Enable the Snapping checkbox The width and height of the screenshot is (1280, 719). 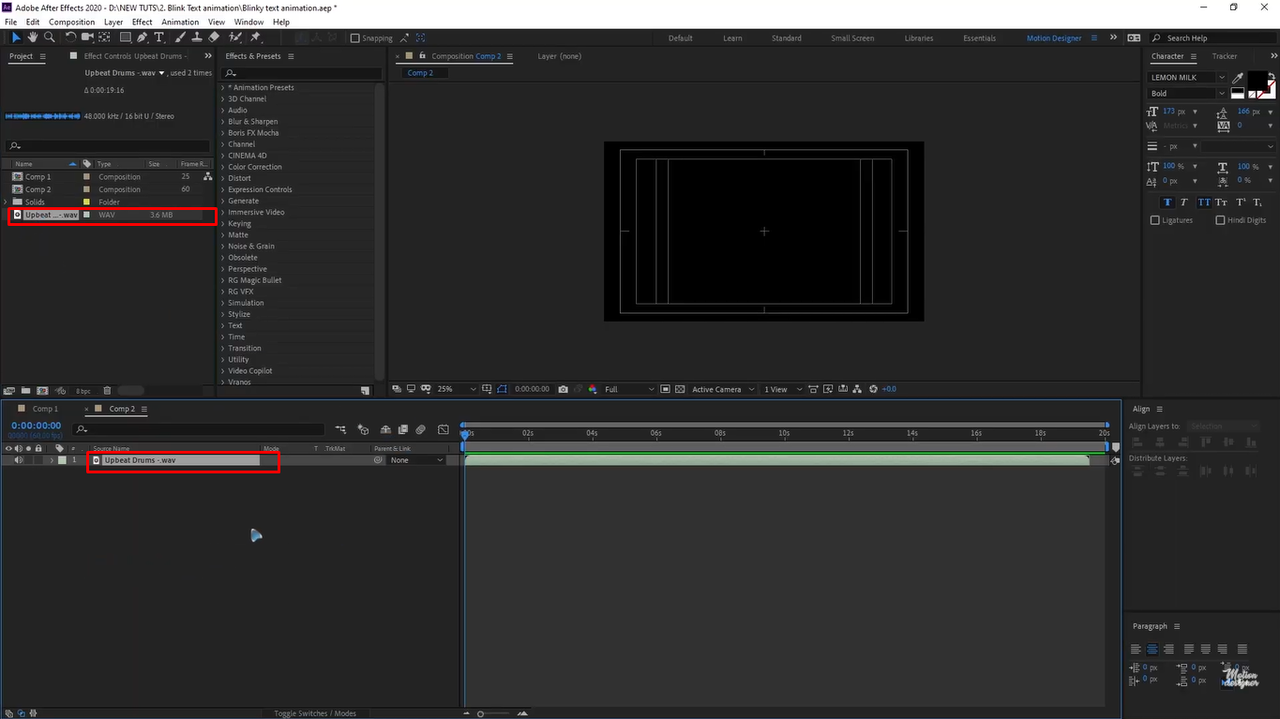tap(355, 38)
